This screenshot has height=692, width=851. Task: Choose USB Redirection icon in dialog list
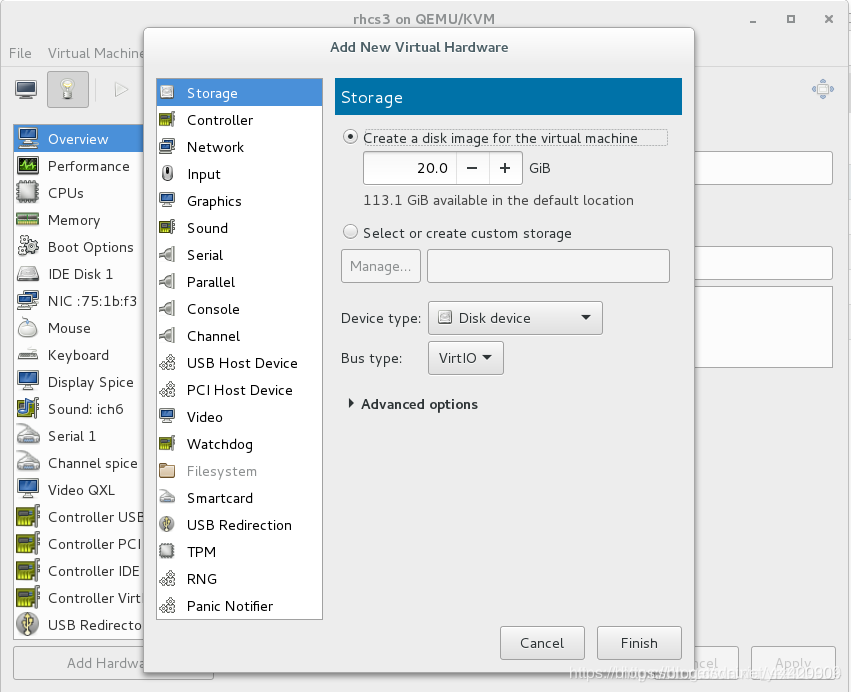click(167, 524)
